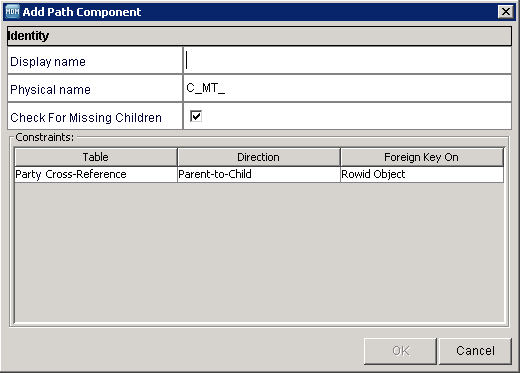Select the Party Cross-Reference table cell

96,174
